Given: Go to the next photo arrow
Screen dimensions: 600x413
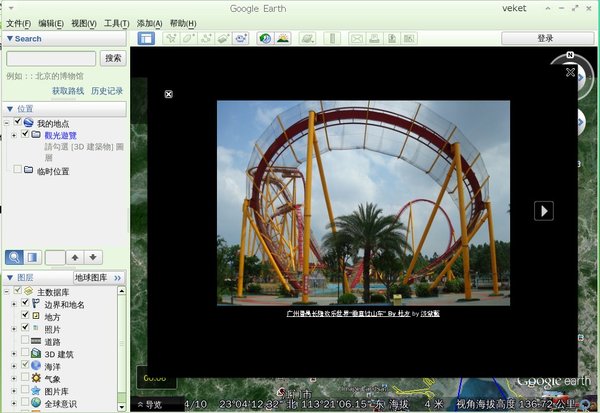Looking at the screenshot, I should (543, 210).
